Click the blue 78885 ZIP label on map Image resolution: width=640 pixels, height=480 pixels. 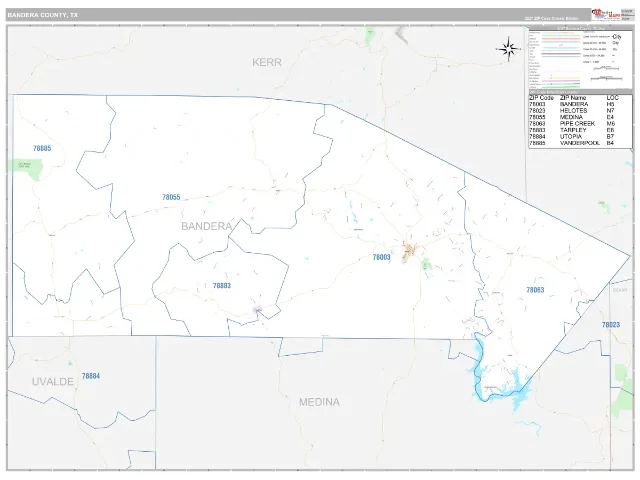click(42, 148)
